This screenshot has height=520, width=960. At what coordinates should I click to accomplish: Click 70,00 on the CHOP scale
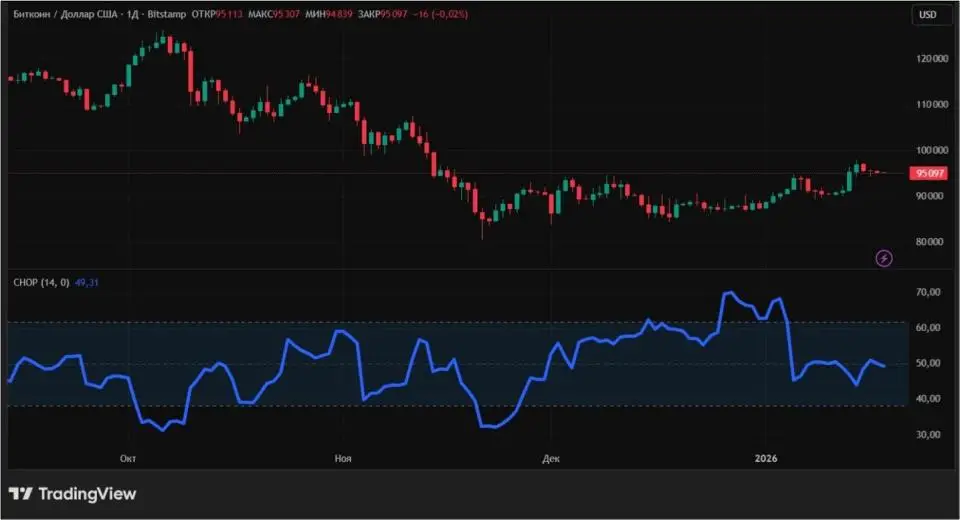[x=928, y=292]
